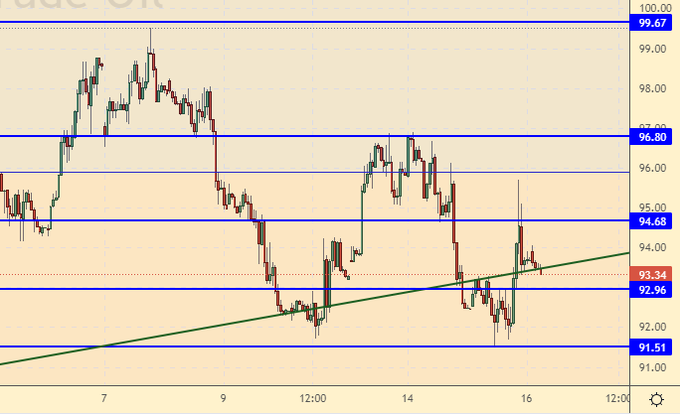
Task: Click the 100.00 price axis value
Action: (654, 7)
